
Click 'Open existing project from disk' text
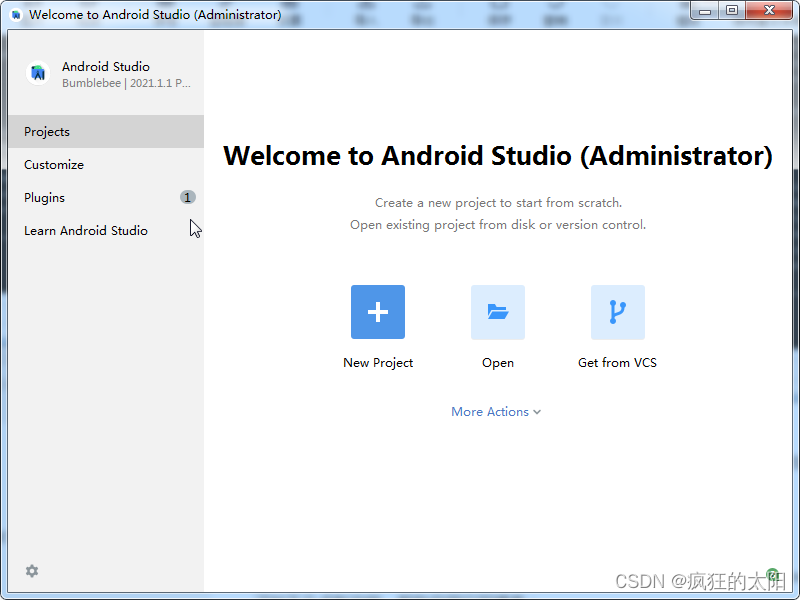(x=498, y=225)
